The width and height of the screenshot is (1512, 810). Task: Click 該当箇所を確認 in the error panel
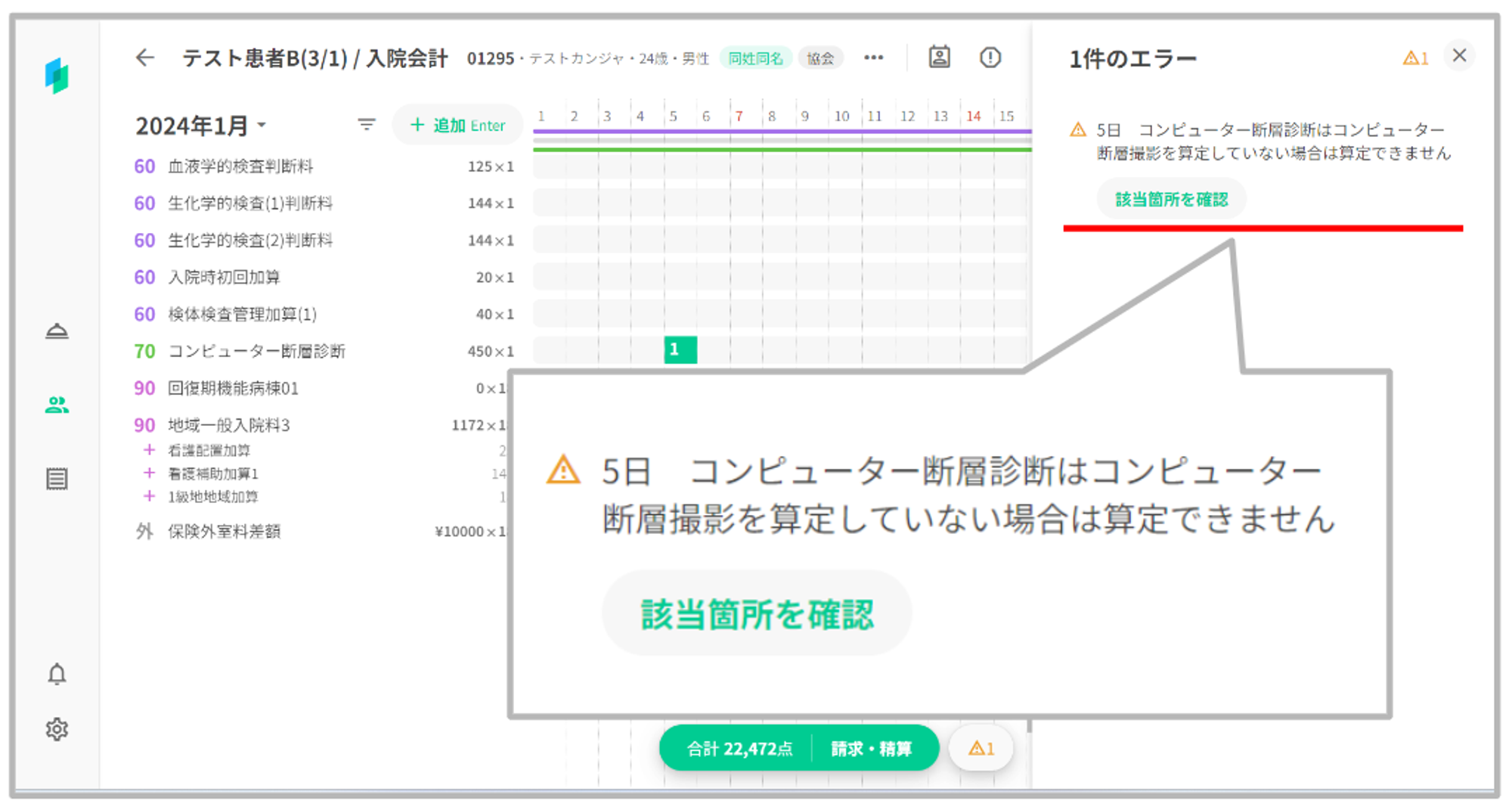[1171, 200]
